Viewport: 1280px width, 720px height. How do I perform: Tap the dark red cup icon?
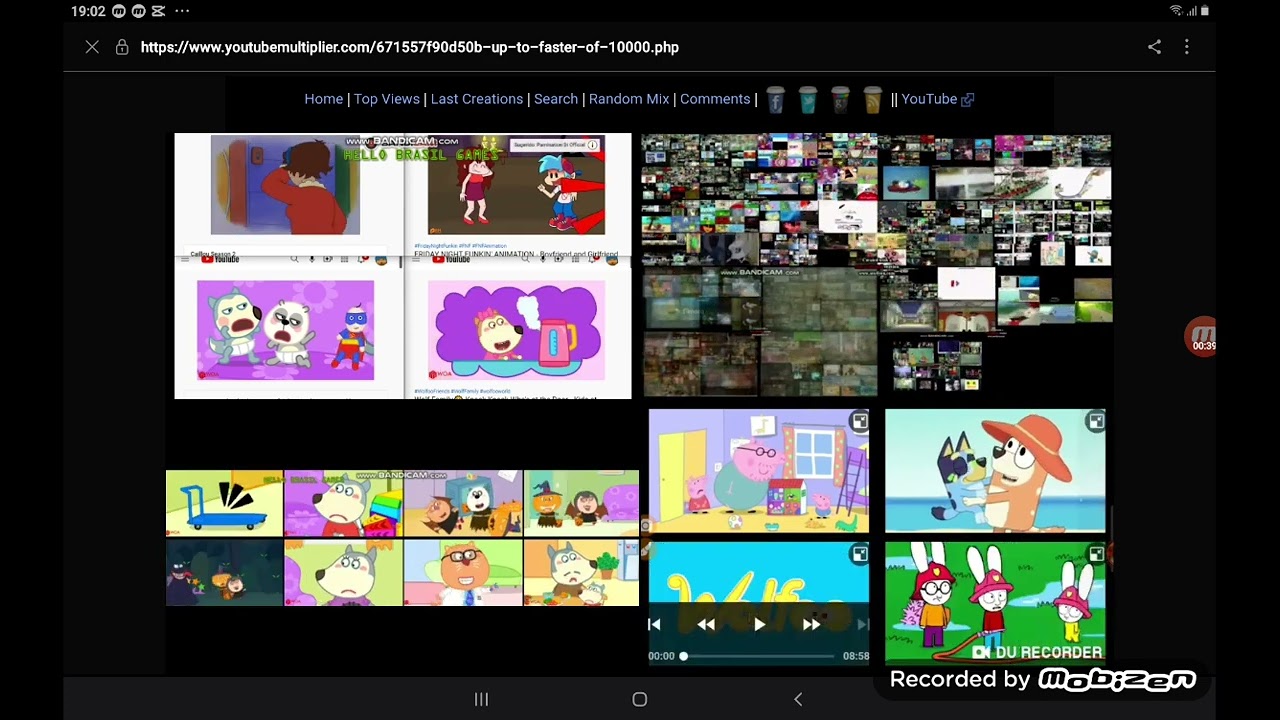(x=840, y=99)
